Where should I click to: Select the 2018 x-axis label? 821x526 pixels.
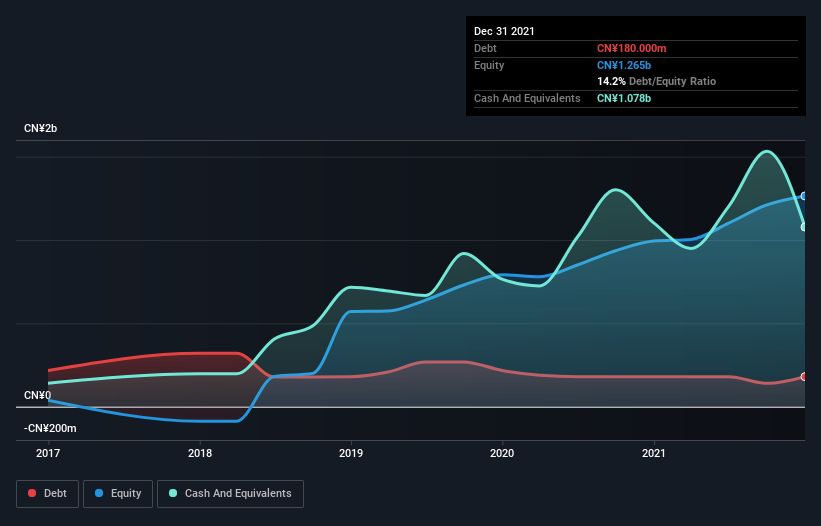[200, 453]
